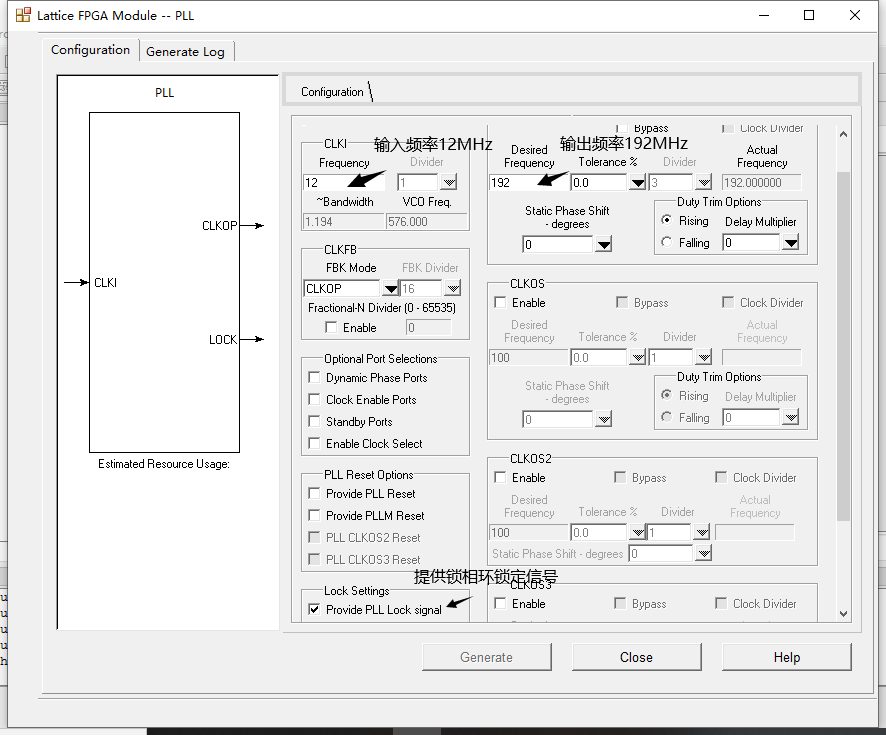
Task: Open the FBK Divider dropdown
Action: [x=453, y=289]
